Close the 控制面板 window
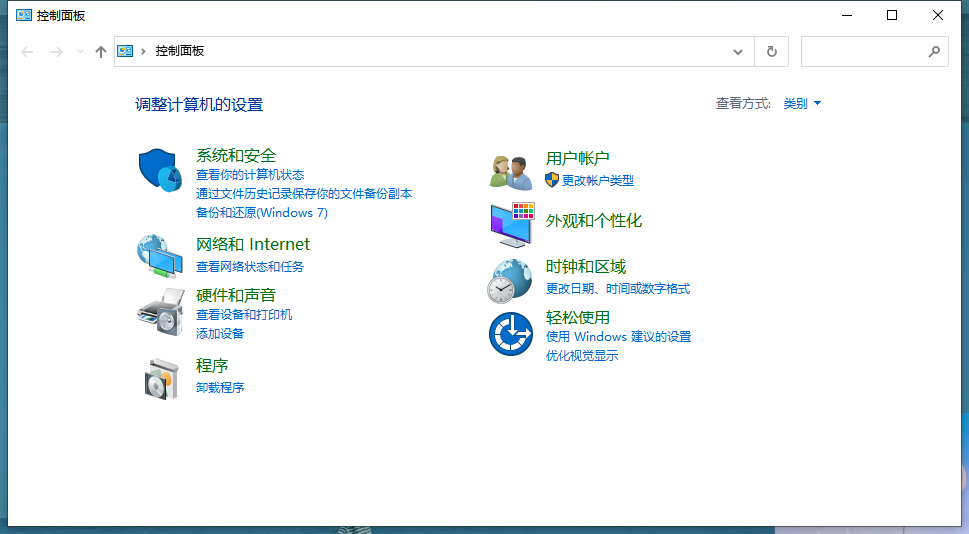The width and height of the screenshot is (969, 534). coord(937,15)
